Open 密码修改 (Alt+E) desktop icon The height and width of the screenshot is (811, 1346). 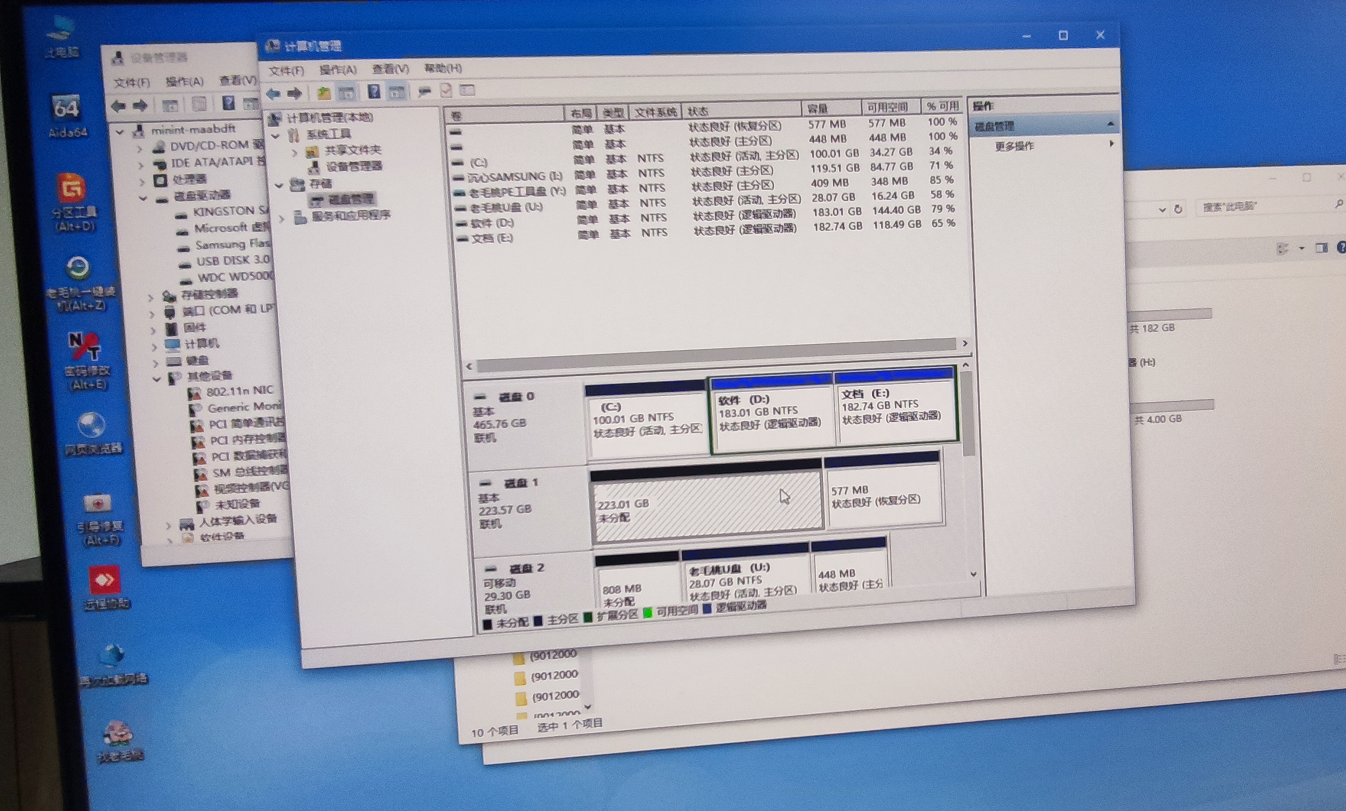(x=84, y=360)
